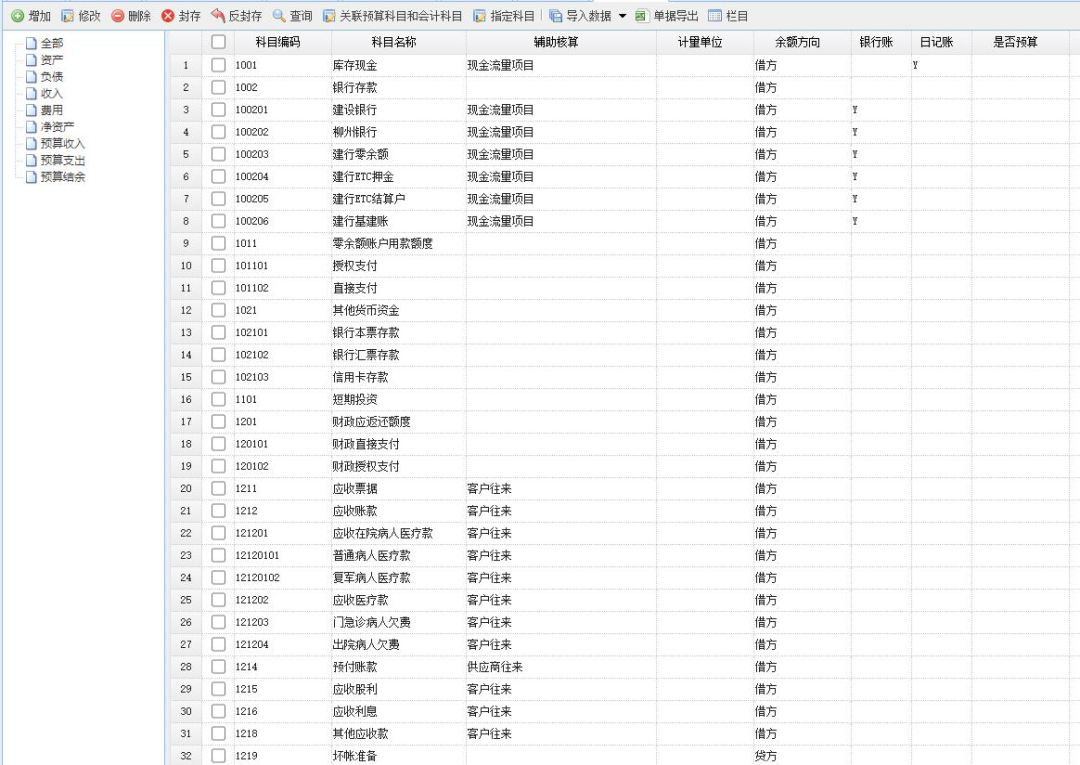The height and width of the screenshot is (765, 1080).
Task: Click the 封存 (archive) toolbar icon
Action: click(168, 16)
